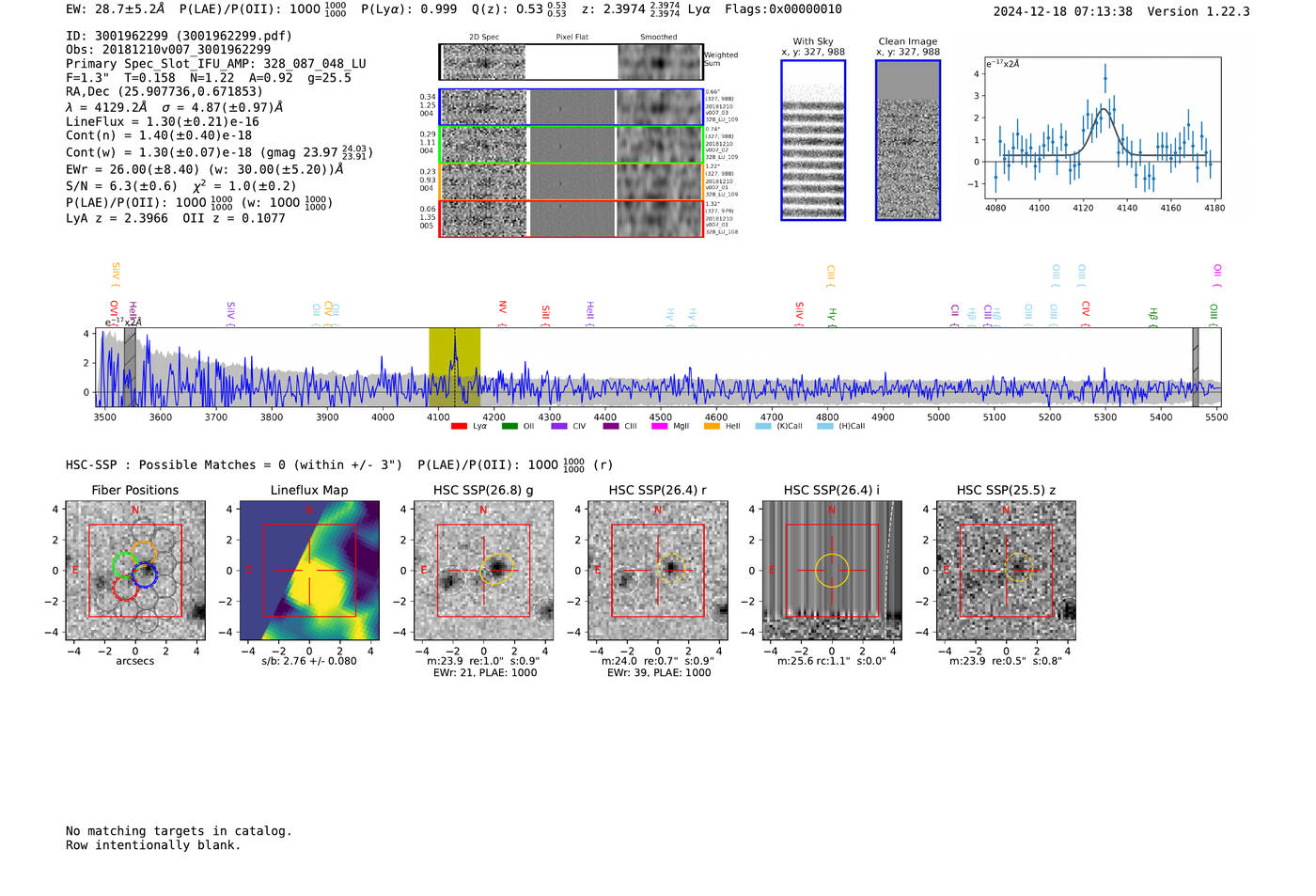The image size is (1316, 896).
Task: Click the Weighted Sum 2D spectrum row
Action: 571,62
